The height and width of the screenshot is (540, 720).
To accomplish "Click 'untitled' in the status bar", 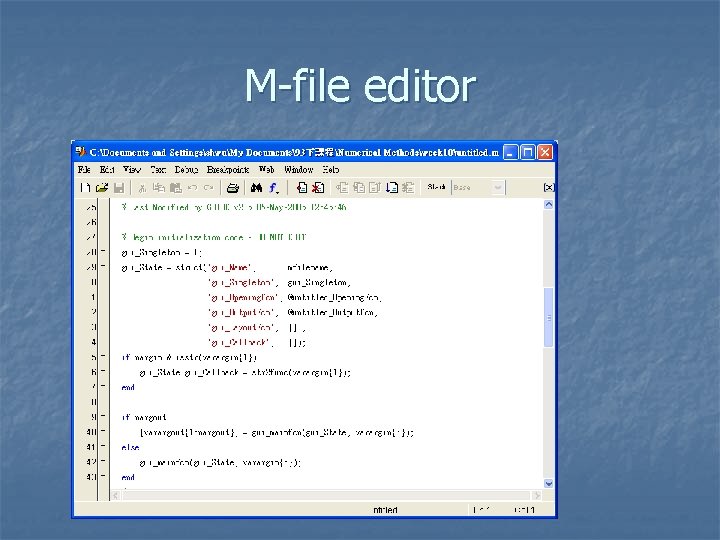I will click(385, 510).
